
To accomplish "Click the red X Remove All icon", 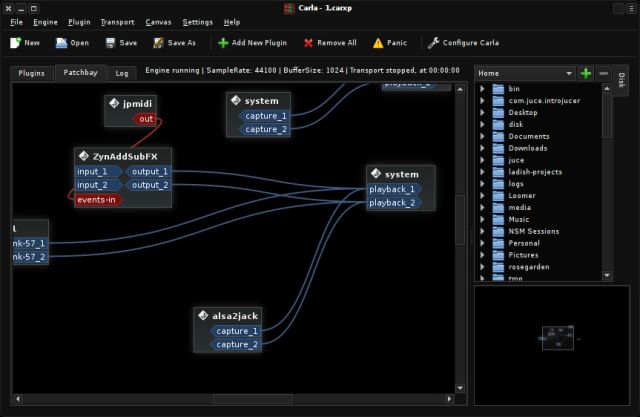I will pyautogui.click(x=308, y=43).
